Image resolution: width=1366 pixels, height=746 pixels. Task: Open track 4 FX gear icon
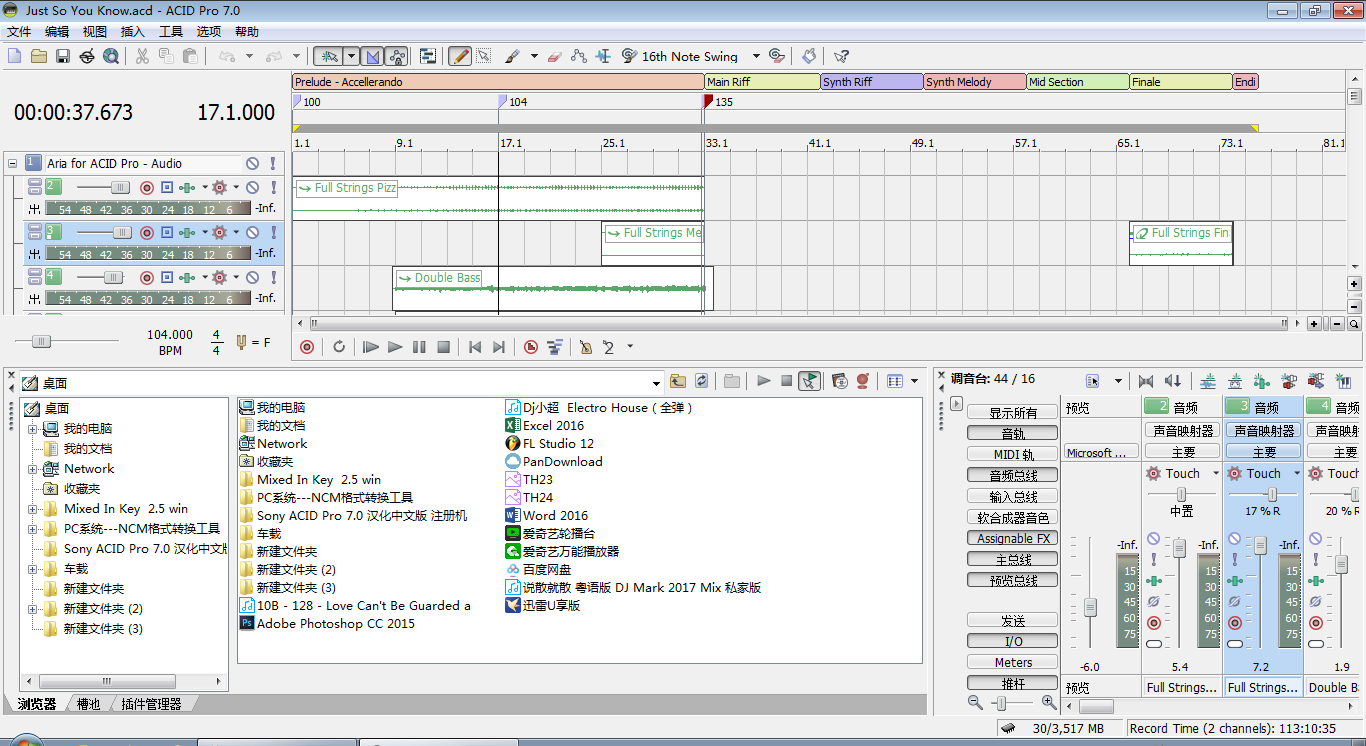pyautogui.click(x=220, y=277)
